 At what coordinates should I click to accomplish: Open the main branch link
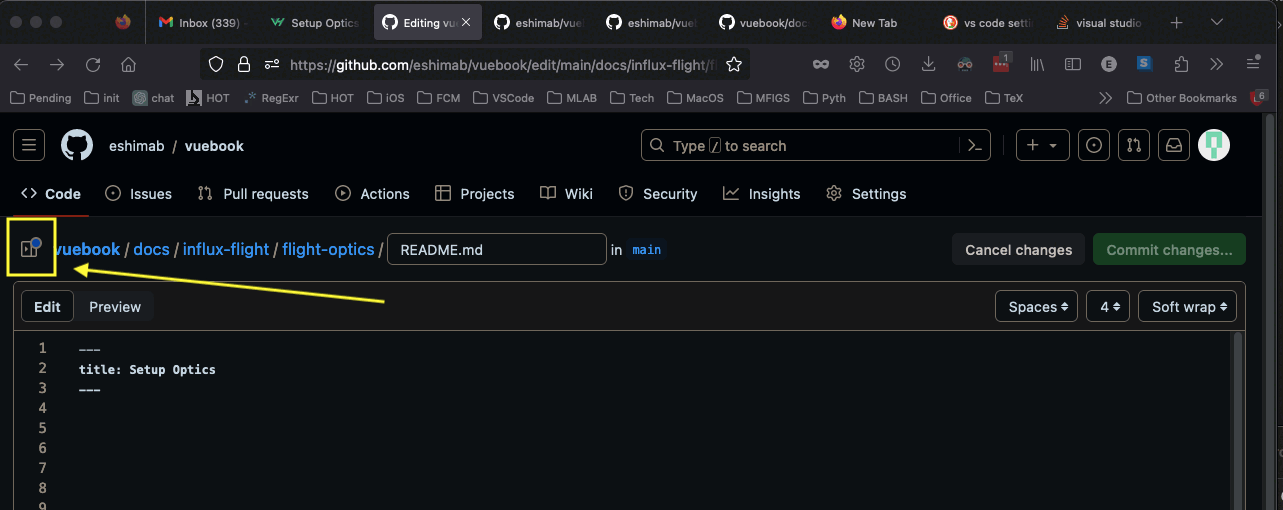647,250
